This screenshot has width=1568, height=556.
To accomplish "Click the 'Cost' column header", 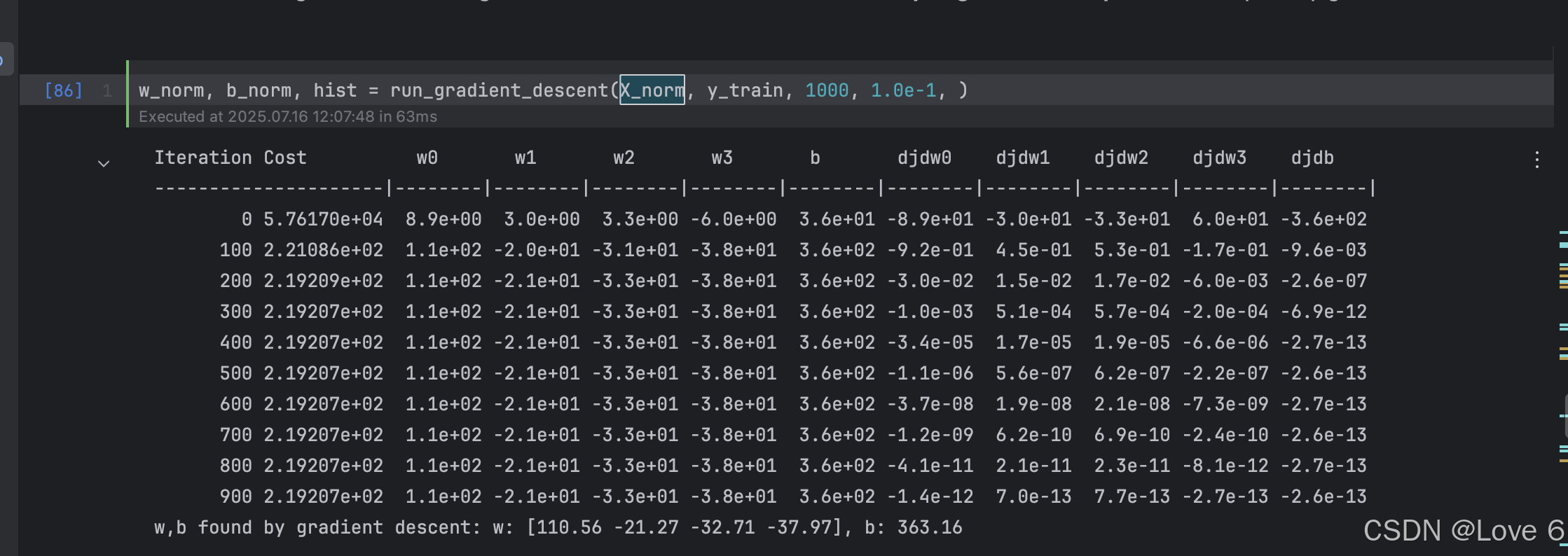I will click(x=285, y=158).
